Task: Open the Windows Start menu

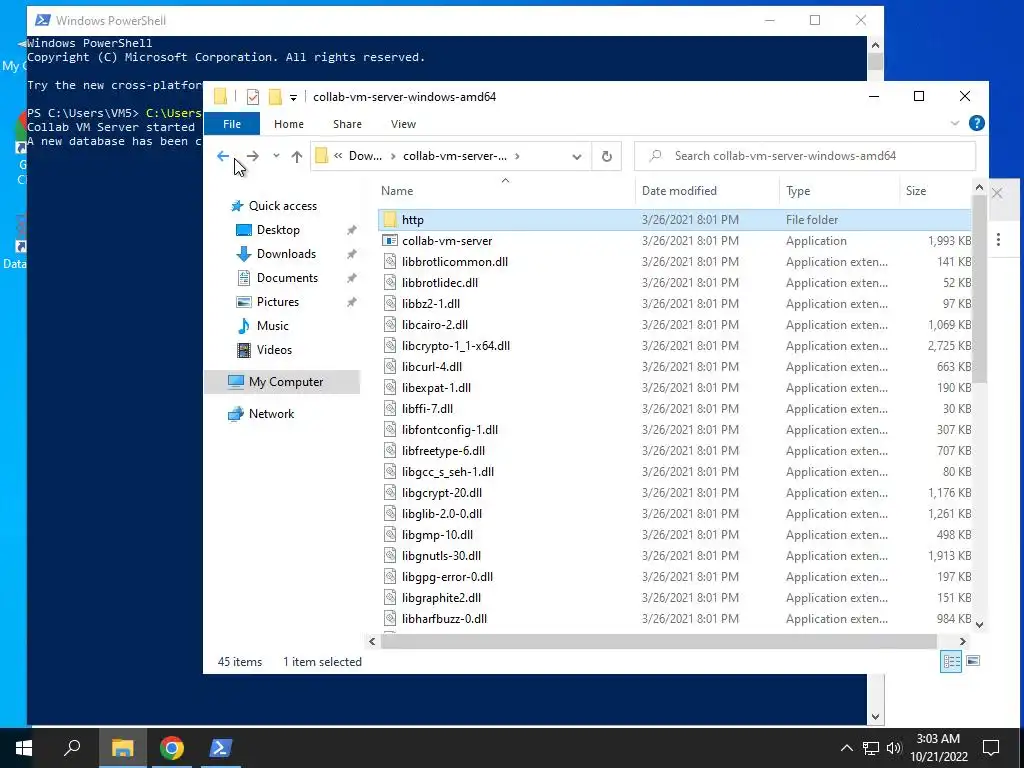Action: click(x=24, y=748)
